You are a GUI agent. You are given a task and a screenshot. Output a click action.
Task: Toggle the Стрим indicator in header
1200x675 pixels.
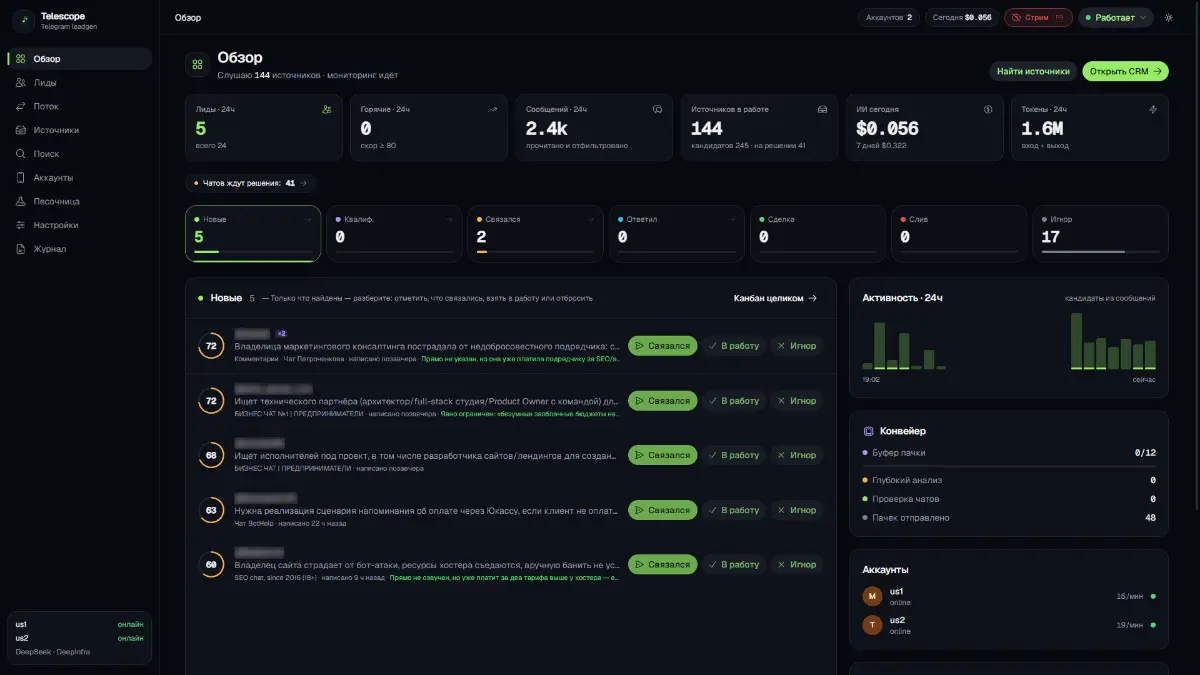[1038, 17]
